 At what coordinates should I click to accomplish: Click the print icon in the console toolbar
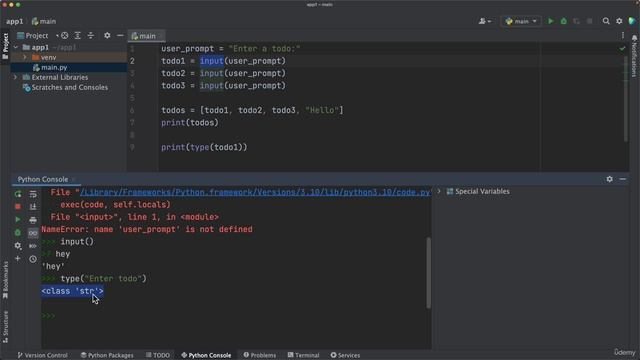coord(33,220)
